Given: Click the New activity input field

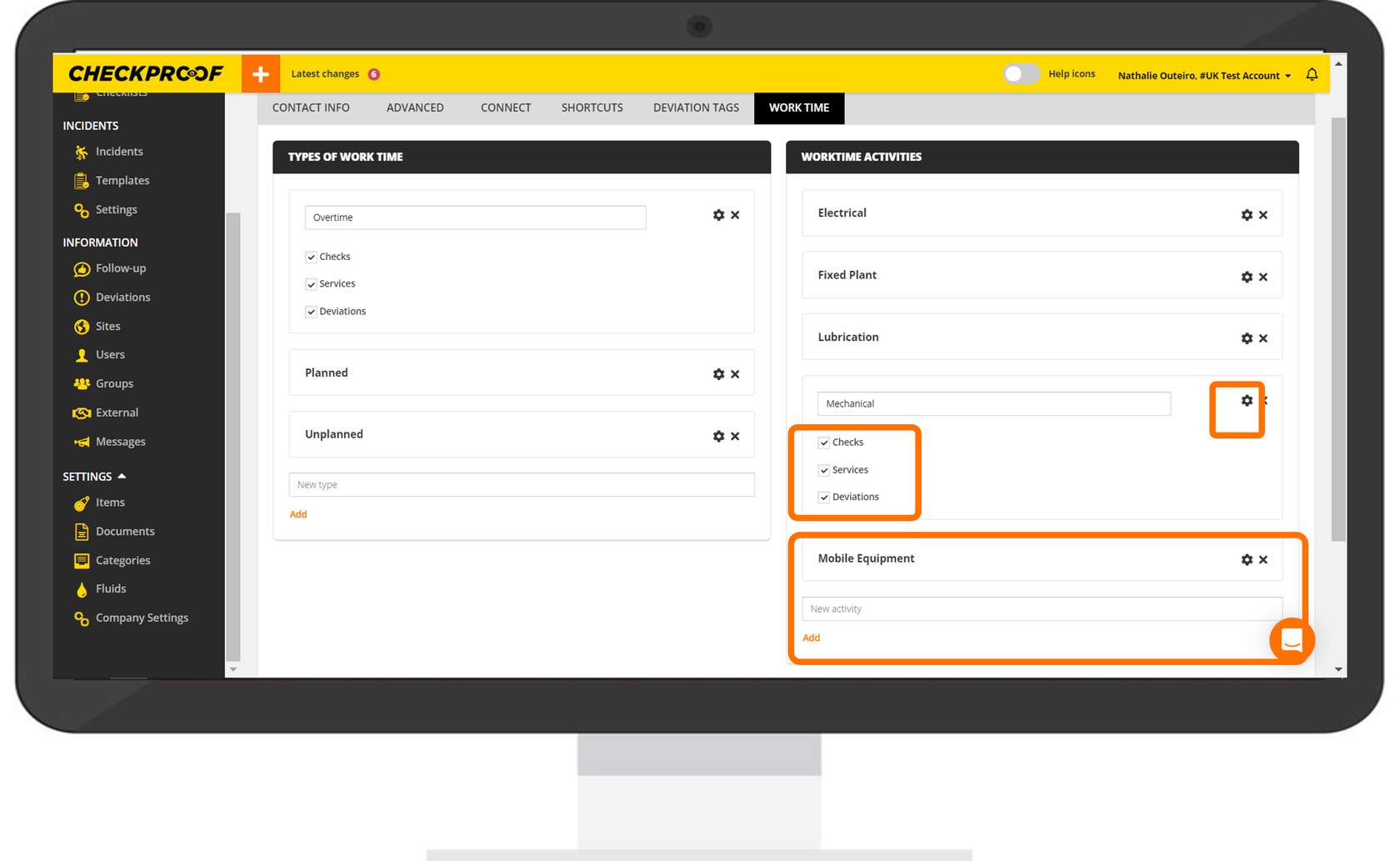Looking at the screenshot, I should [x=1042, y=609].
